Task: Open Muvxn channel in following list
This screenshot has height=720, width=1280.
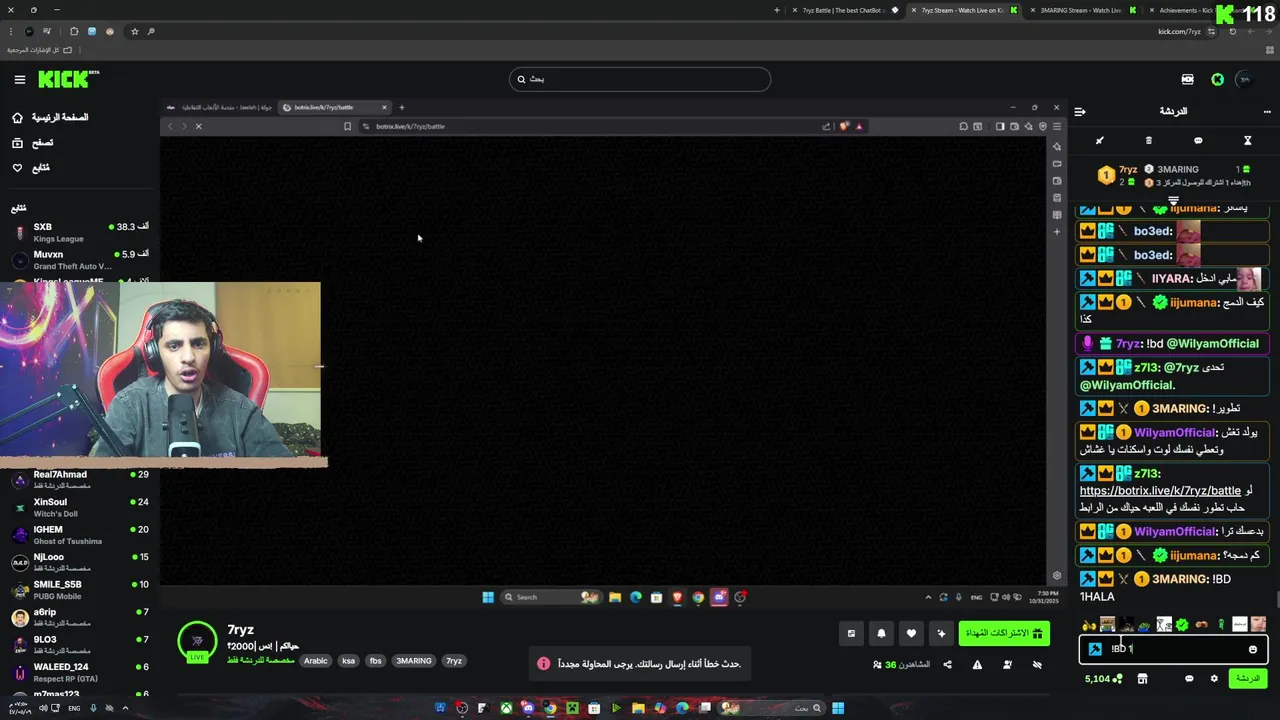Action: tap(80, 260)
